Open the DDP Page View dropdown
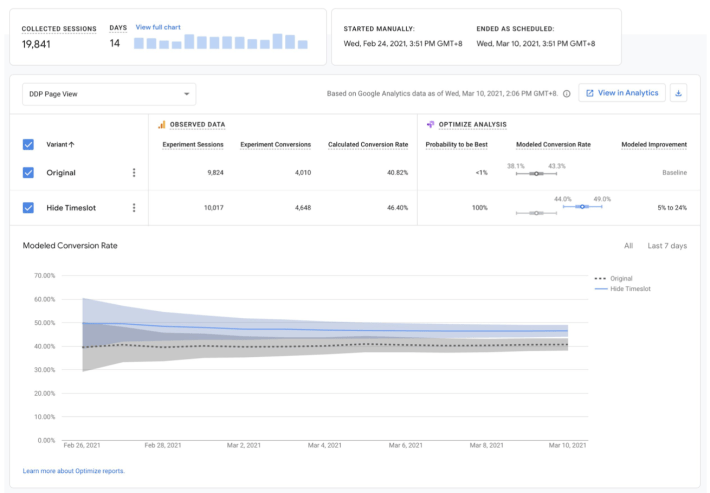 pyautogui.click(x=109, y=94)
